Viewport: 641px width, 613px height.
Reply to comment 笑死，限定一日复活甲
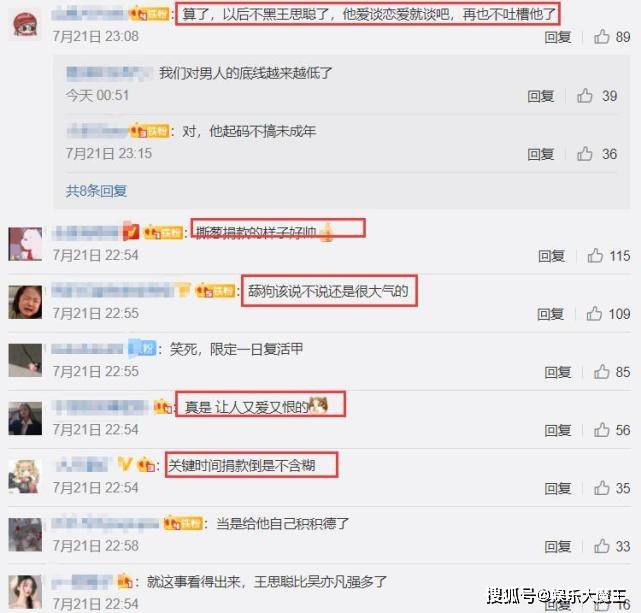[558, 372]
